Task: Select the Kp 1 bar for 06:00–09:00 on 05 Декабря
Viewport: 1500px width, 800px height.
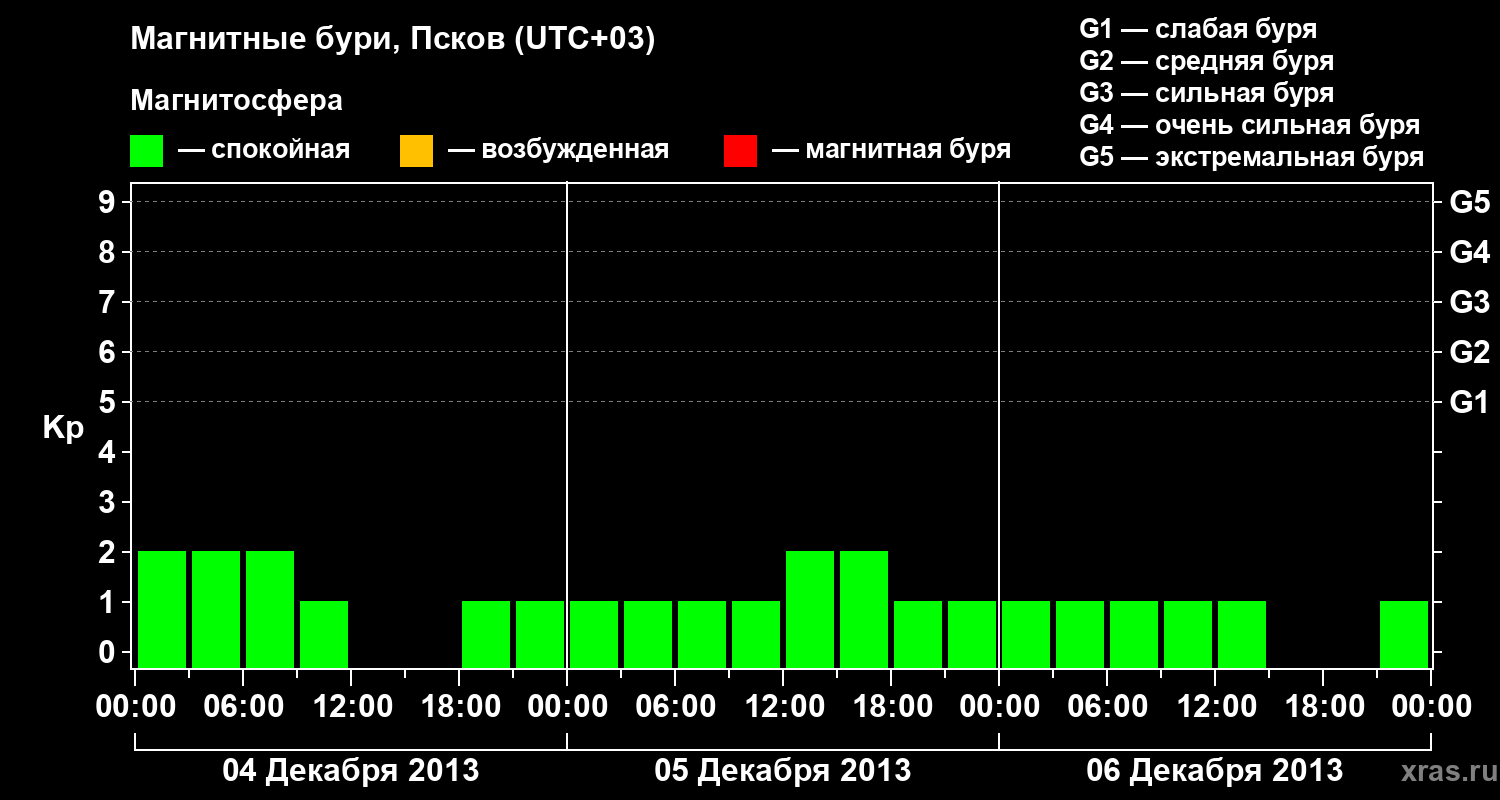Action: [x=702, y=634]
